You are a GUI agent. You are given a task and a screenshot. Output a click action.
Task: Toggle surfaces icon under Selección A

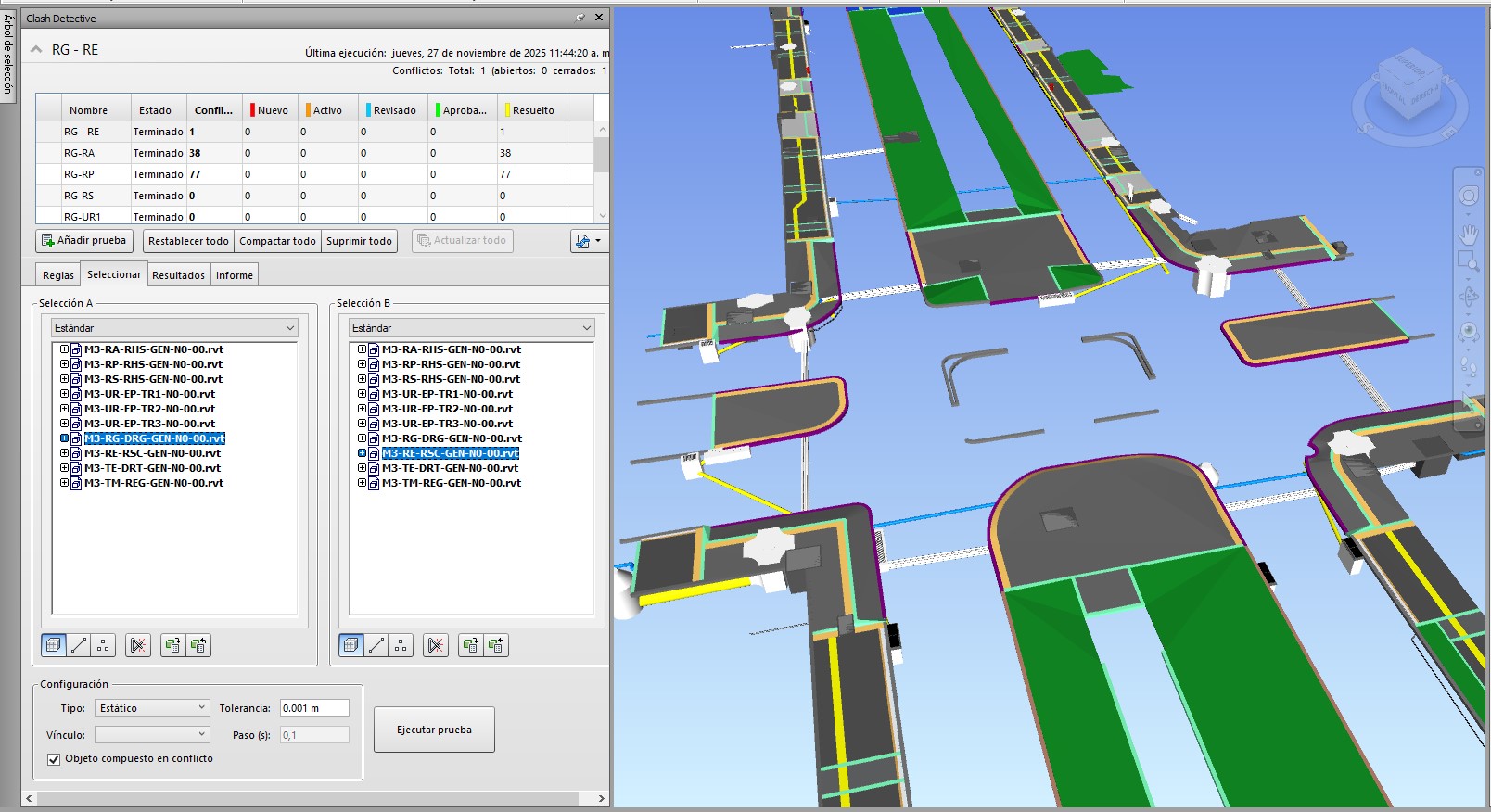(54, 645)
